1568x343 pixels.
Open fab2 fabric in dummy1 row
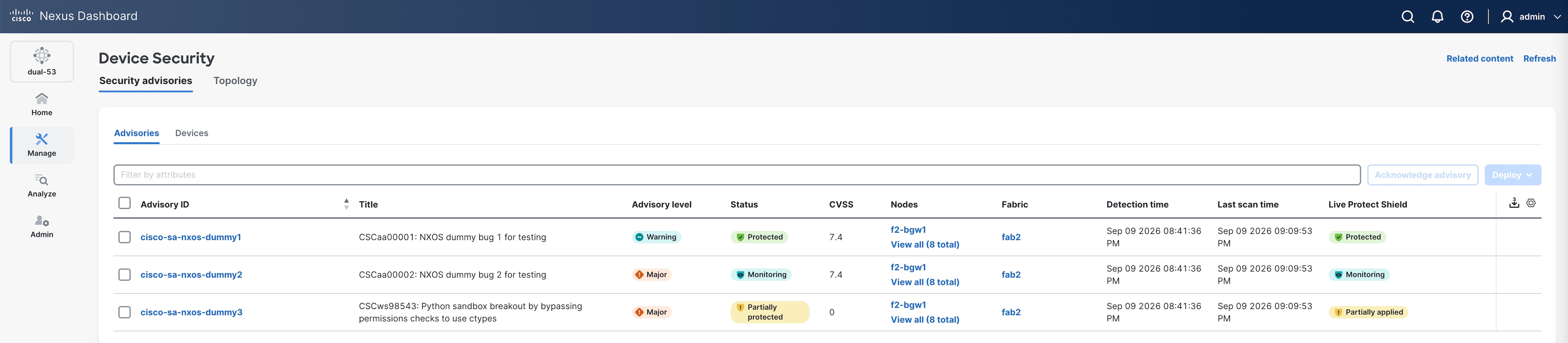pos(1011,237)
